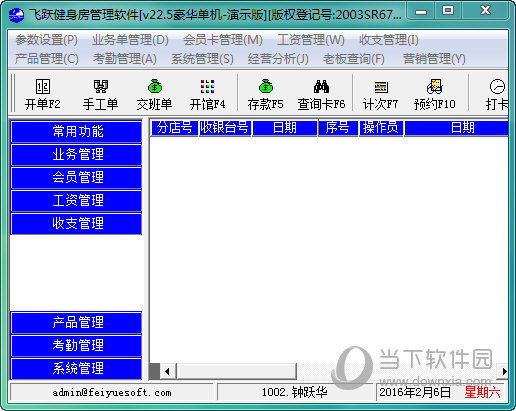Expand the 常用功能 sidebar section
The width and height of the screenshot is (516, 411).
77,131
